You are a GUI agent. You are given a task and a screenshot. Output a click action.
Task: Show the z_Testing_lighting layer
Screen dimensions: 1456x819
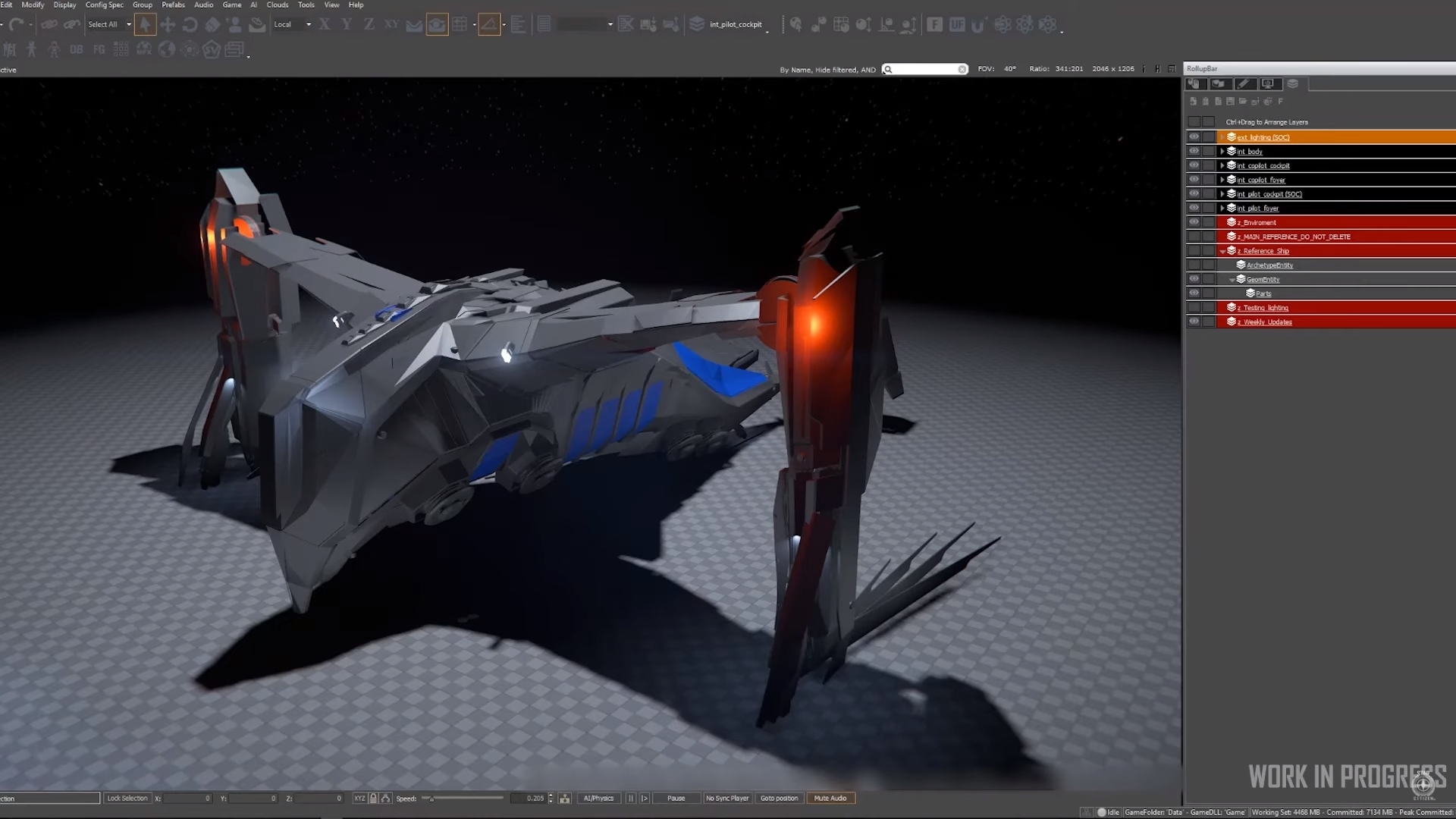pyautogui.click(x=1194, y=308)
